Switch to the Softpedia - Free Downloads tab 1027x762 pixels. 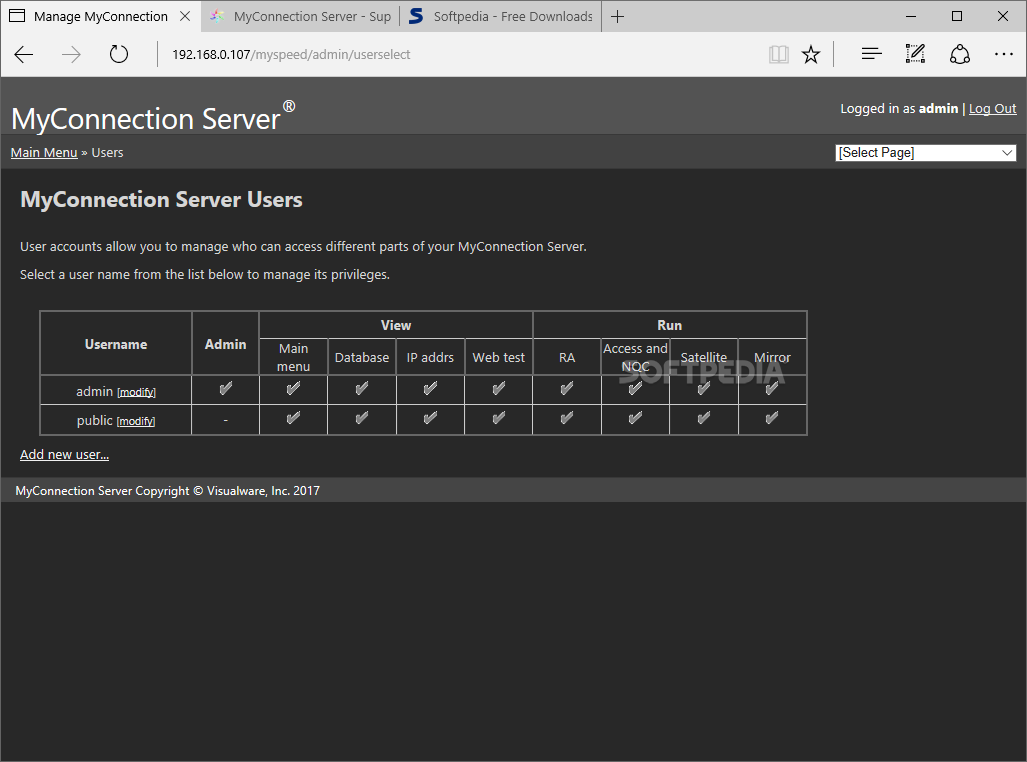(501, 16)
